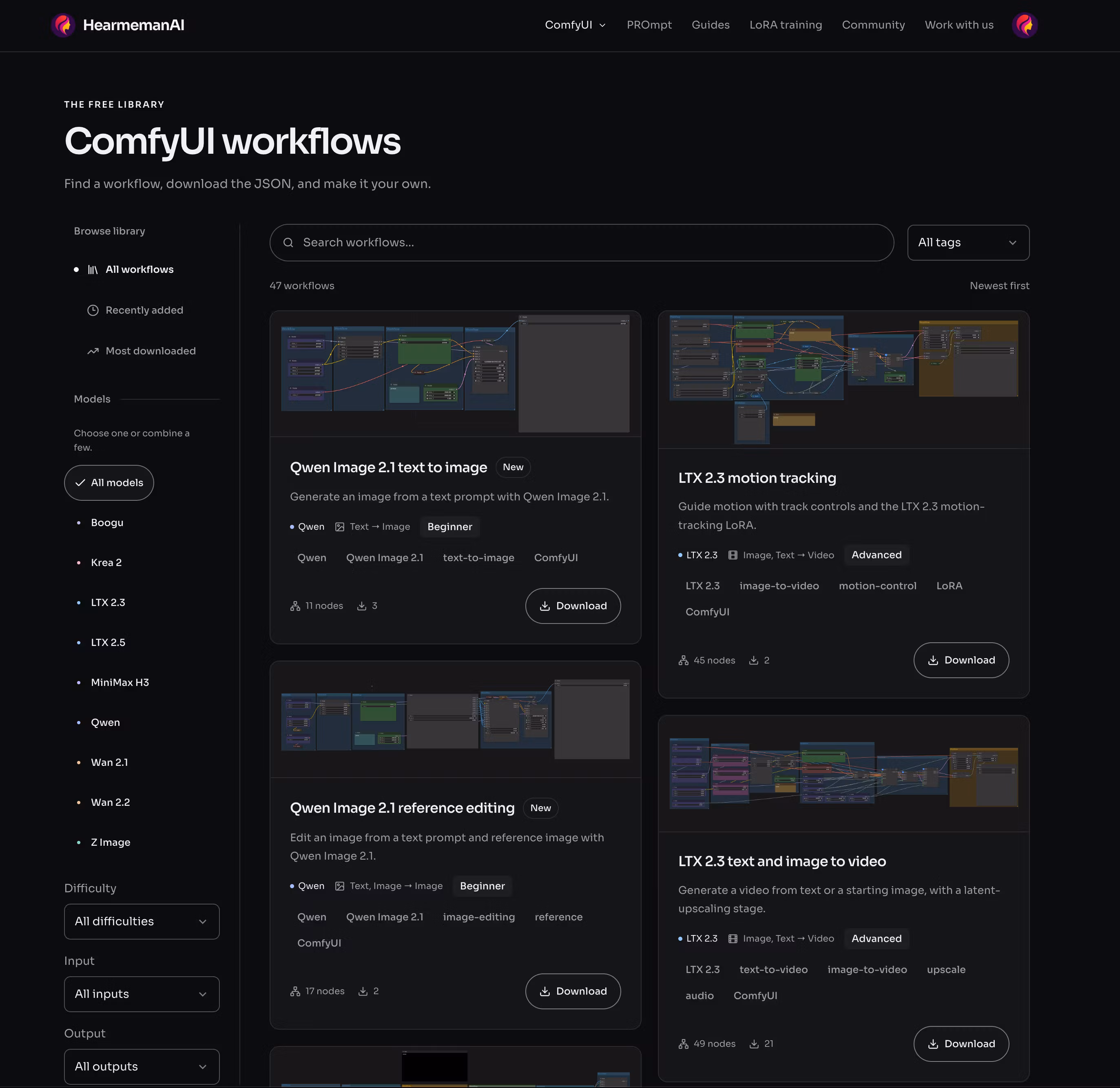This screenshot has width=1120, height=1088.
Task: Open the Qwen Image 2.1 reference editing title
Action: 402,808
